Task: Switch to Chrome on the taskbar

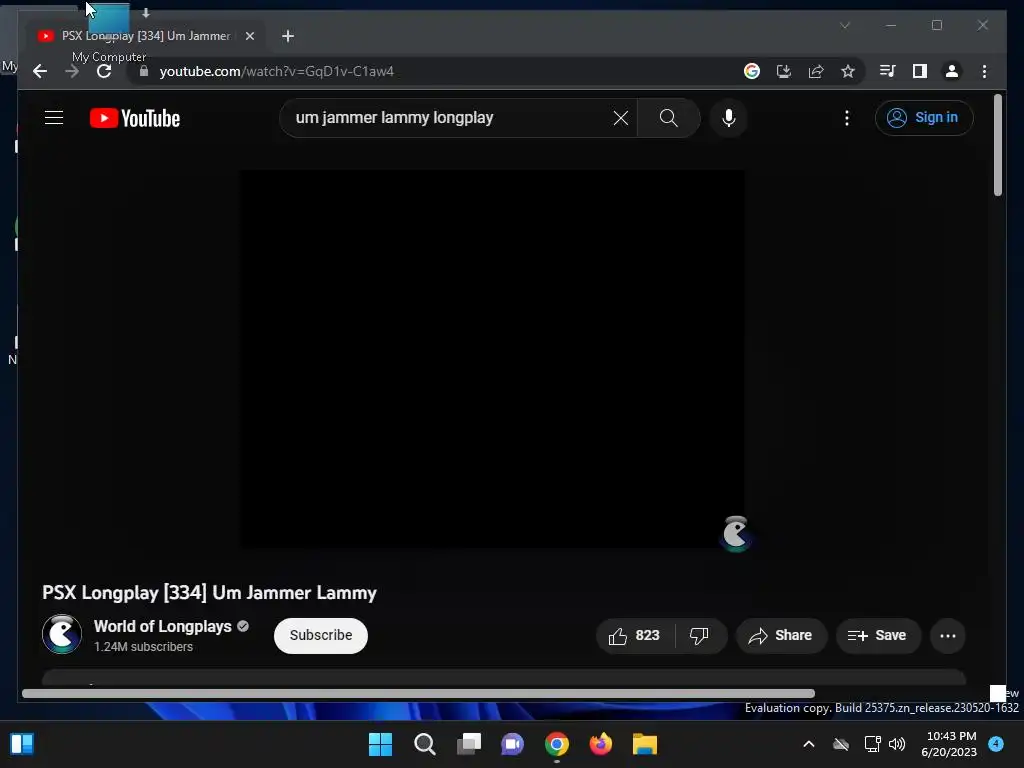Action: click(556, 744)
